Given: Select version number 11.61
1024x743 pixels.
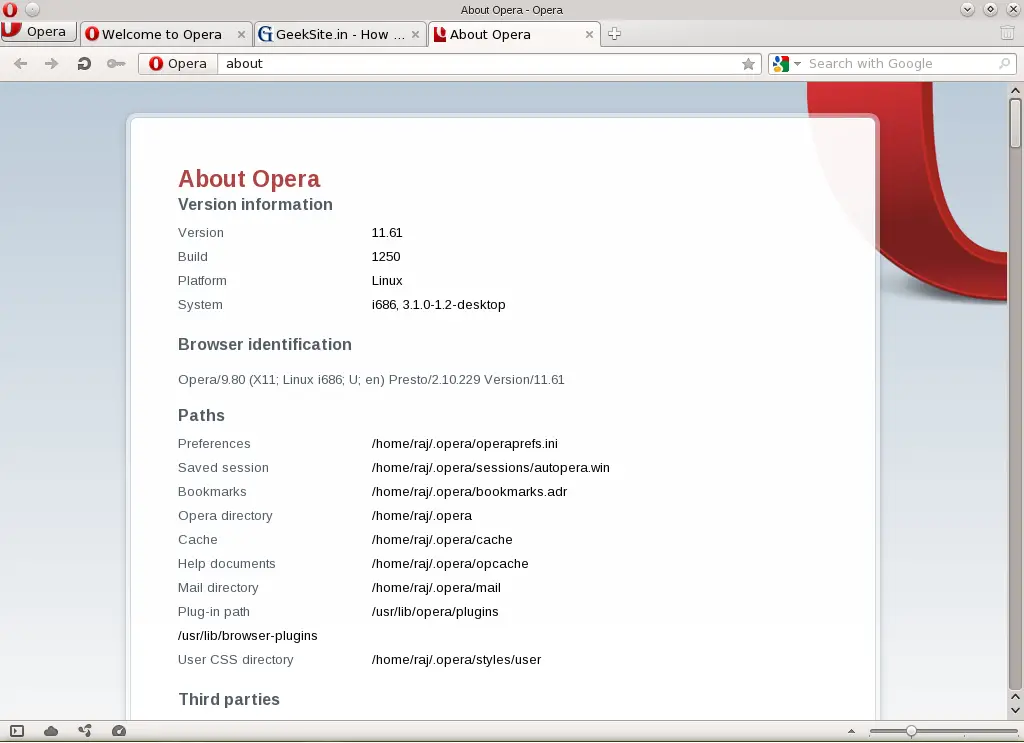Looking at the screenshot, I should pos(387,232).
